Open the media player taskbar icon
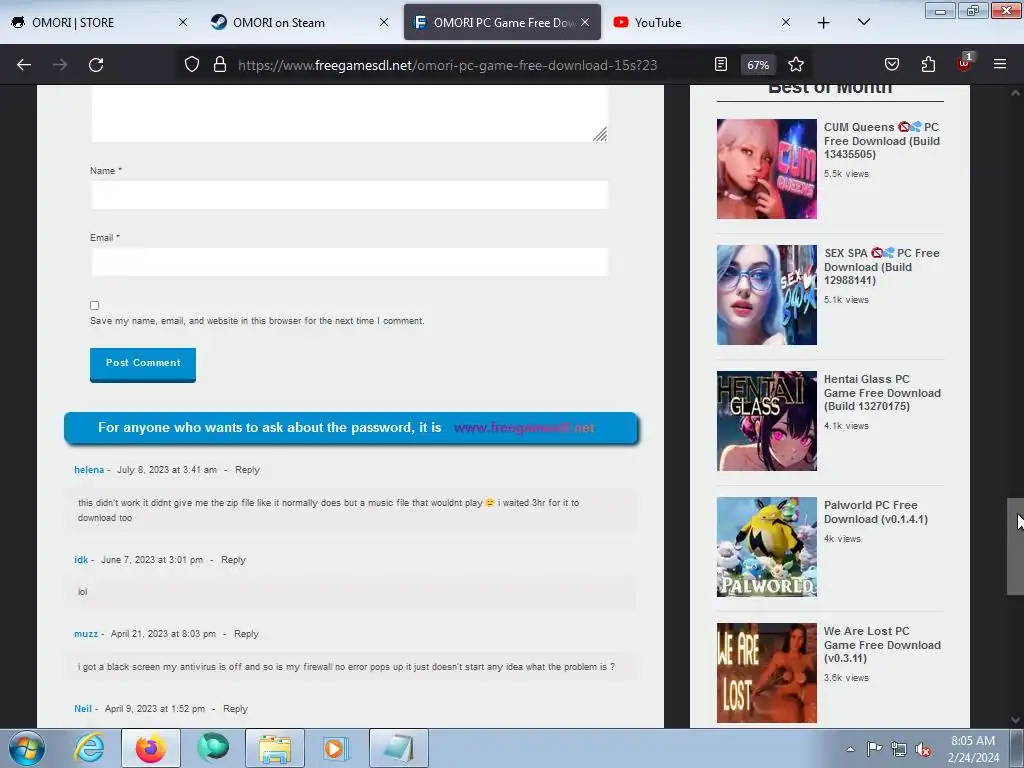1024x768 pixels. 336,748
